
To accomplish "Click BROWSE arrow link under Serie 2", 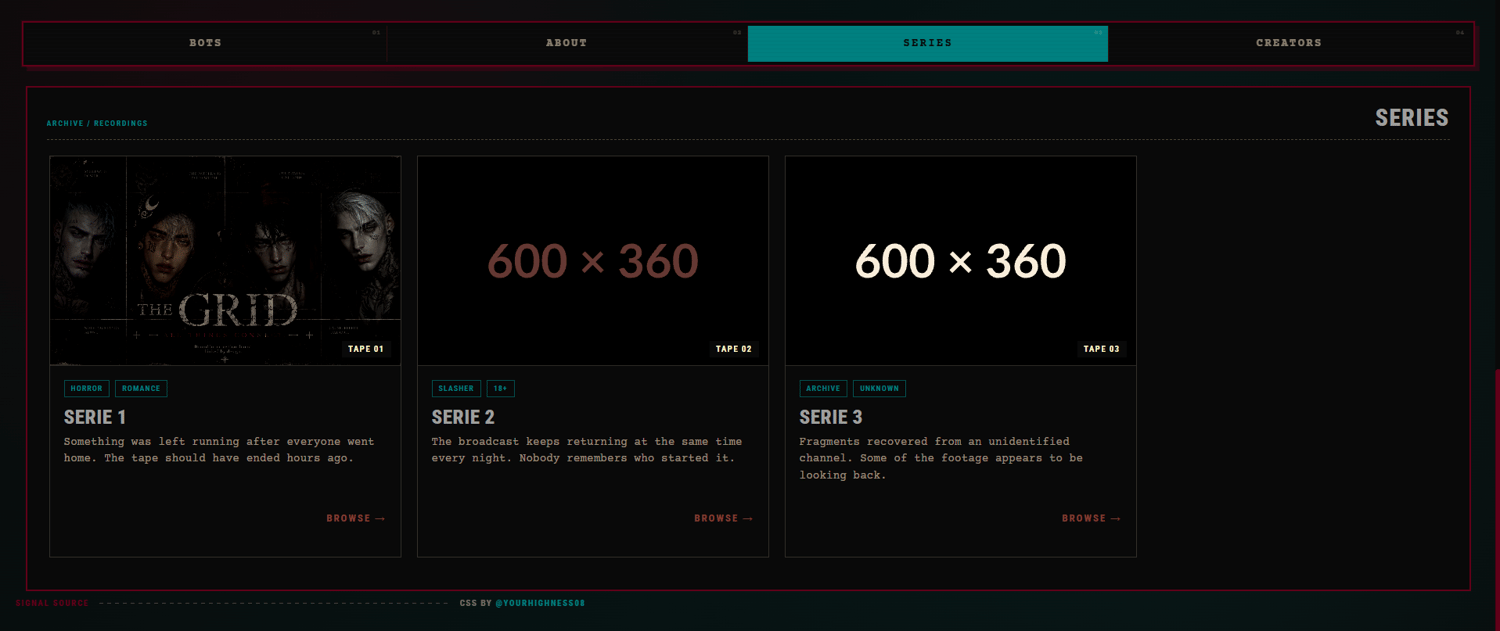I will point(724,518).
